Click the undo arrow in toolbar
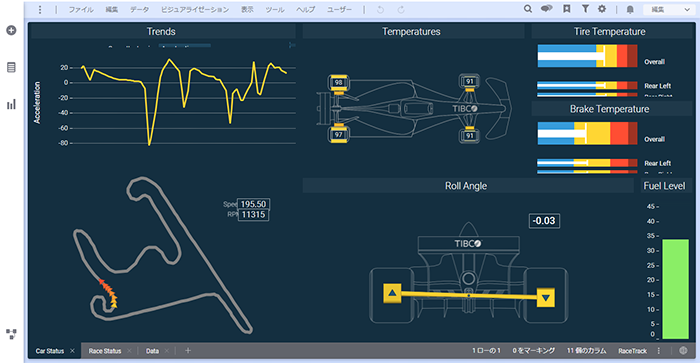 pyautogui.click(x=380, y=9)
